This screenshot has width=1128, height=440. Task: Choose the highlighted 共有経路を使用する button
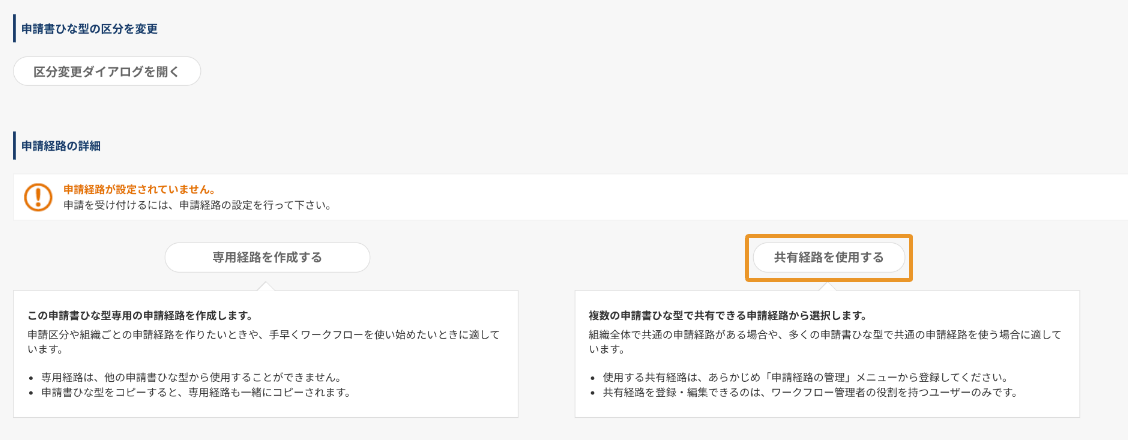[829, 257]
